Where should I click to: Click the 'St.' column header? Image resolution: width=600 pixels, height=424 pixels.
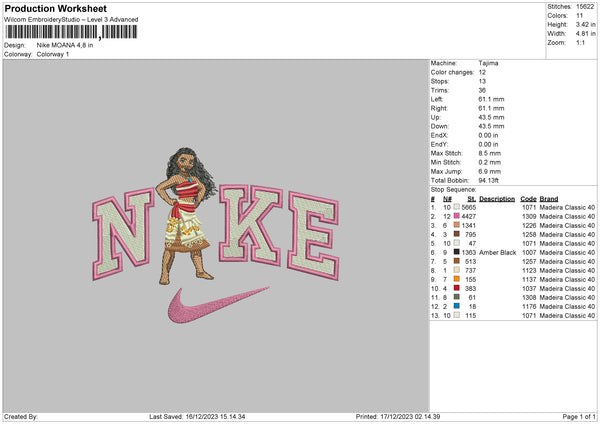(x=471, y=199)
